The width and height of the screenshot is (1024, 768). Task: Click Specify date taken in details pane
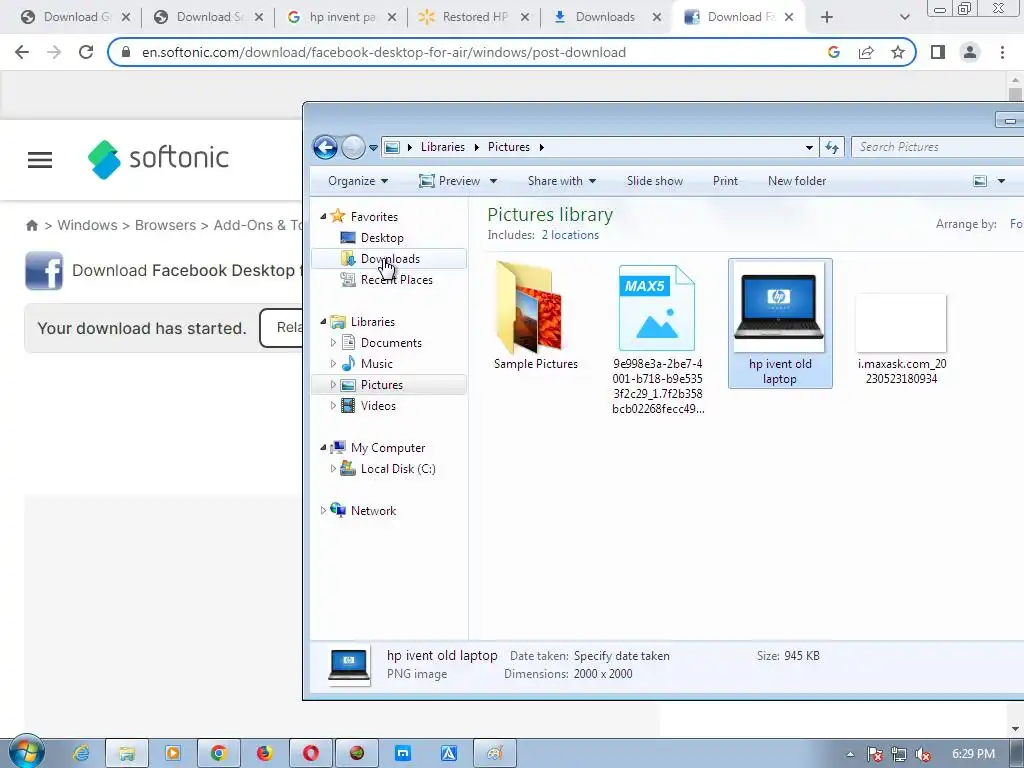coord(621,656)
